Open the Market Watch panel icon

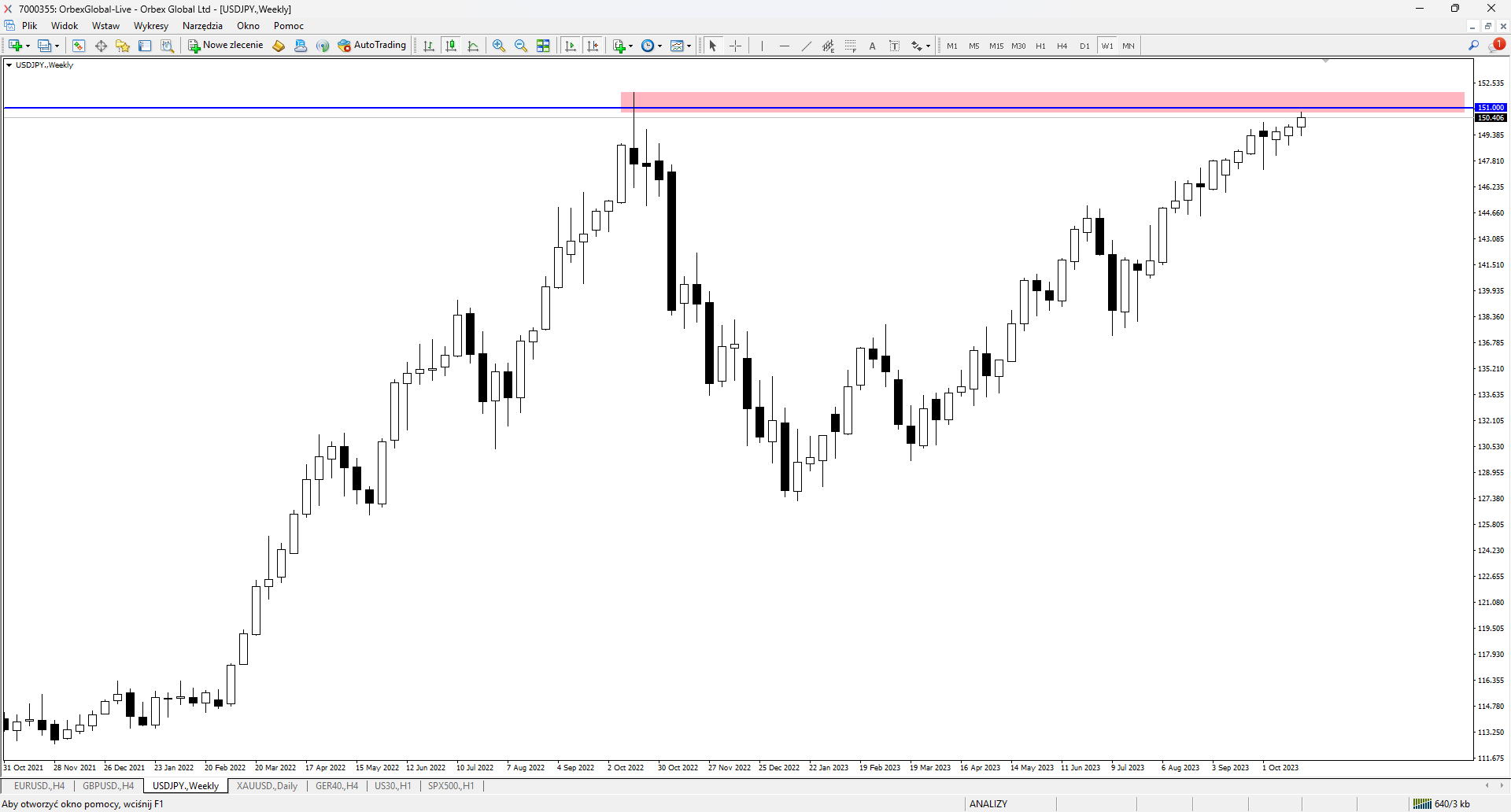point(79,46)
